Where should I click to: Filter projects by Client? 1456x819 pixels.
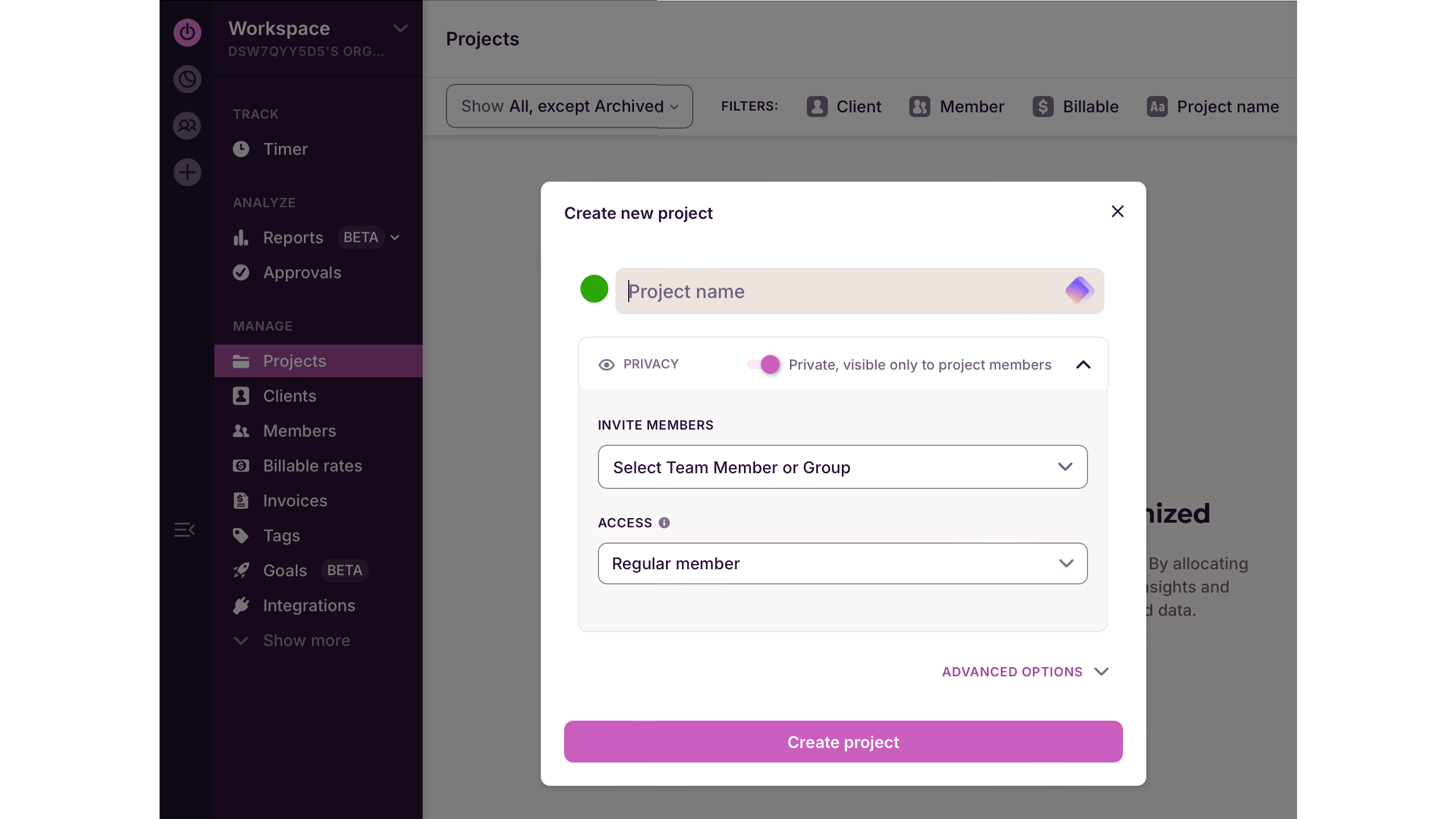pos(844,107)
